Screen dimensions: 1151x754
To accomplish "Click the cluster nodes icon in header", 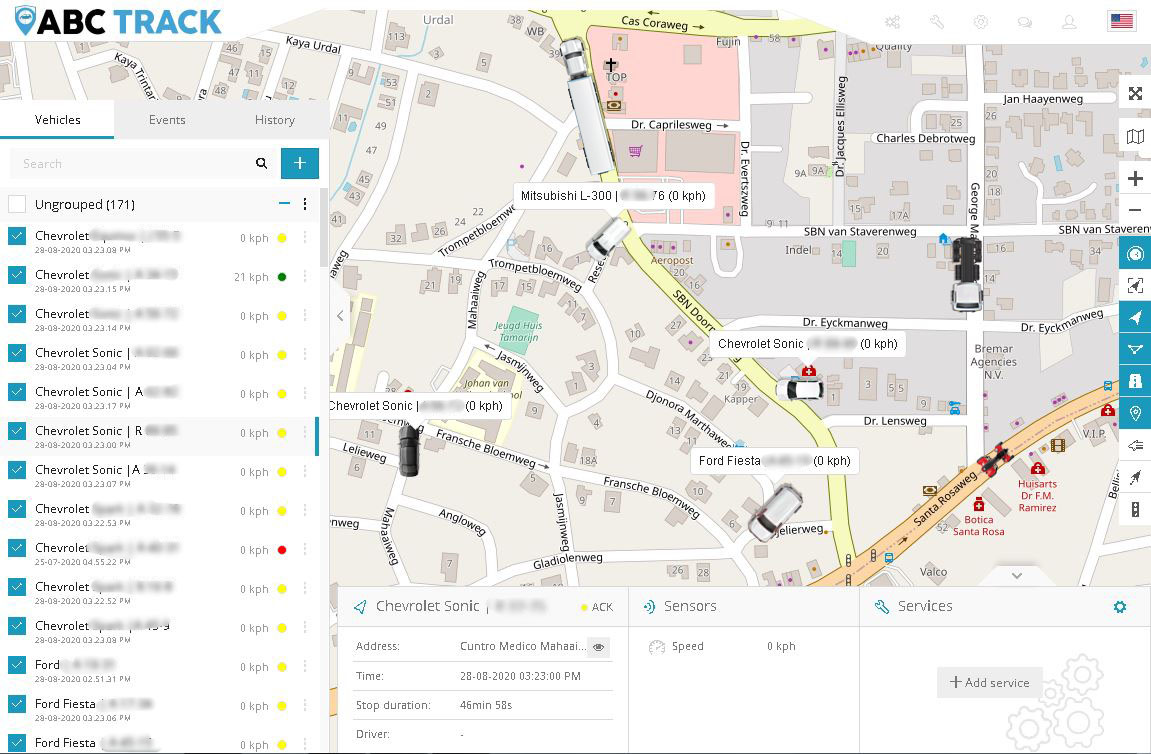I will point(893,22).
